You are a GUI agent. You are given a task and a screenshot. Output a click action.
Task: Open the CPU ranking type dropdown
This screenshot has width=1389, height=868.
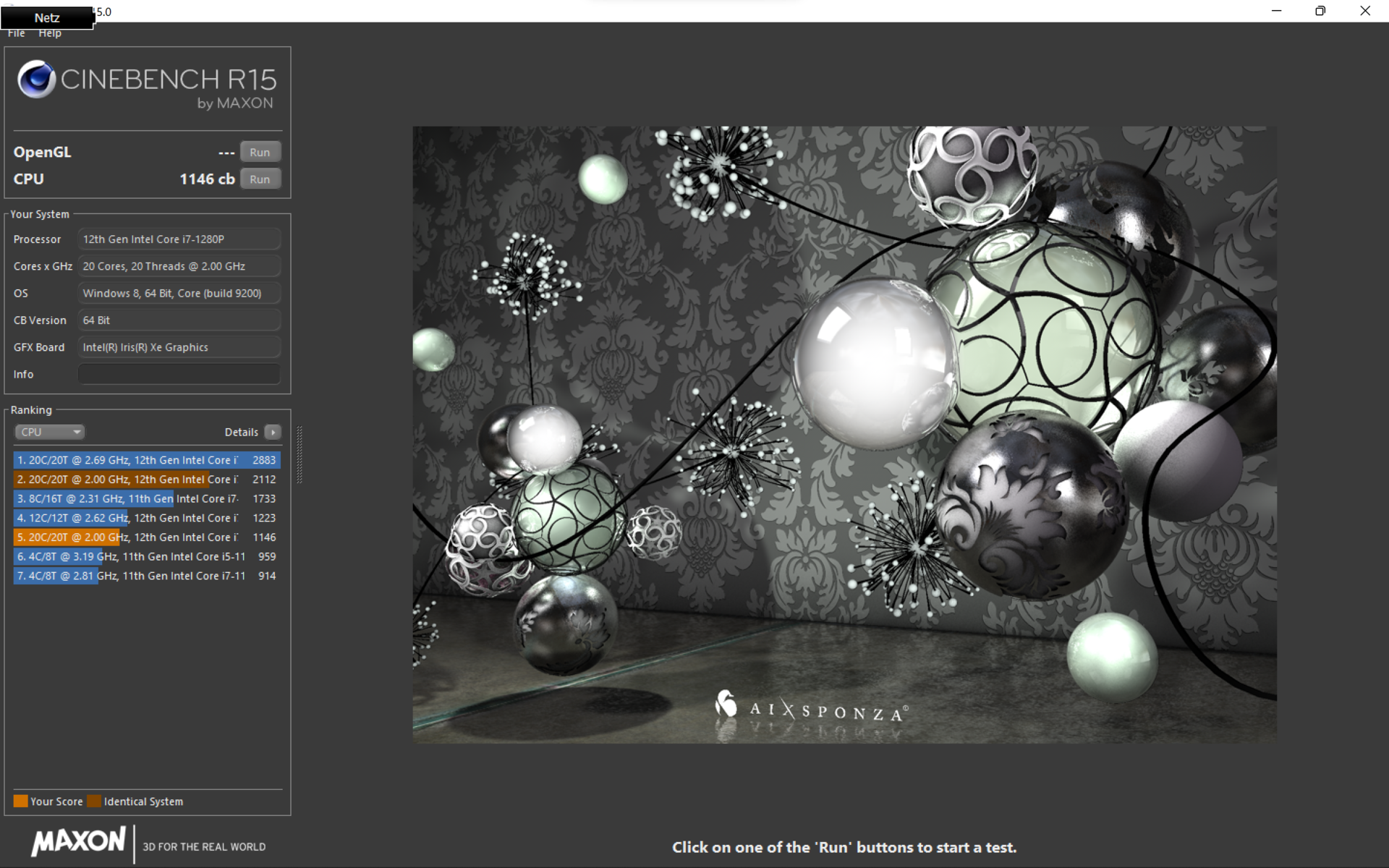pyautogui.click(x=49, y=432)
